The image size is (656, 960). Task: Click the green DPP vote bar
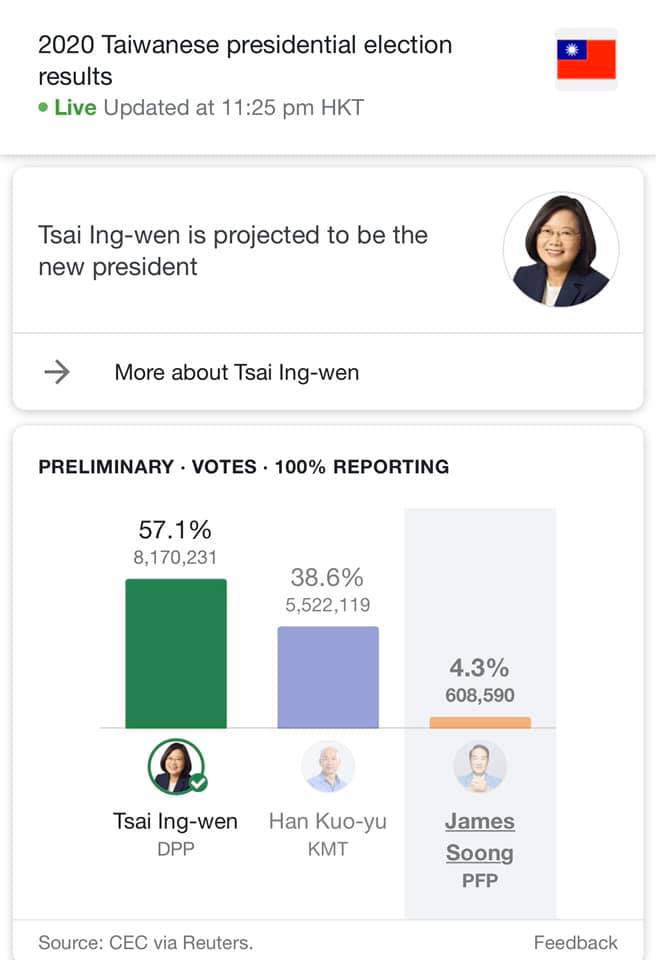tap(176, 653)
